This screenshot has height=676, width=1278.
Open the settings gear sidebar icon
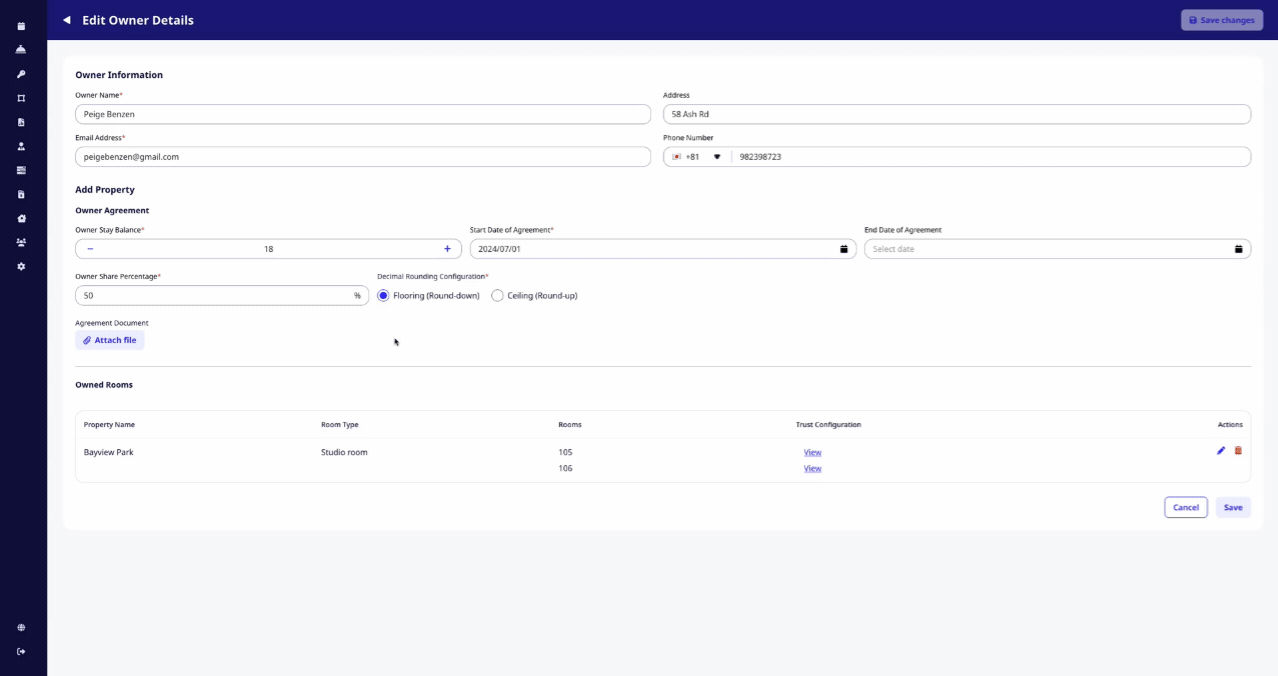[21, 266]
